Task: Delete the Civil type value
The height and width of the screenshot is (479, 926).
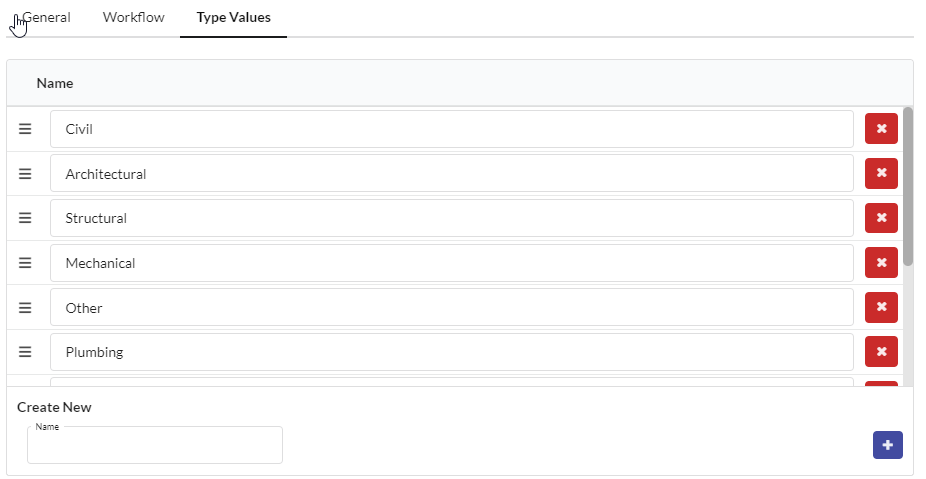Action: (881, 128)
